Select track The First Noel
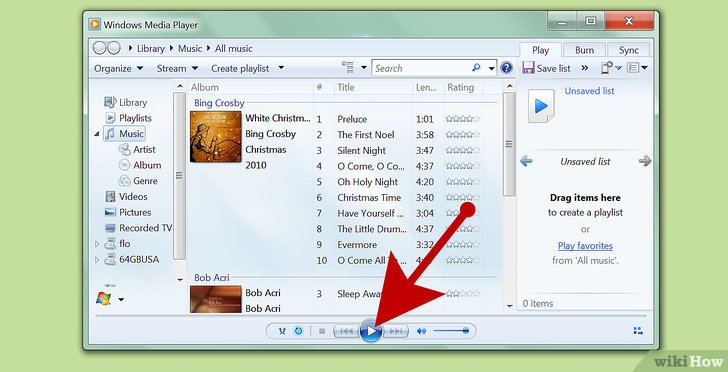This screenshot has width=728, height=372. tap(365, 135)
